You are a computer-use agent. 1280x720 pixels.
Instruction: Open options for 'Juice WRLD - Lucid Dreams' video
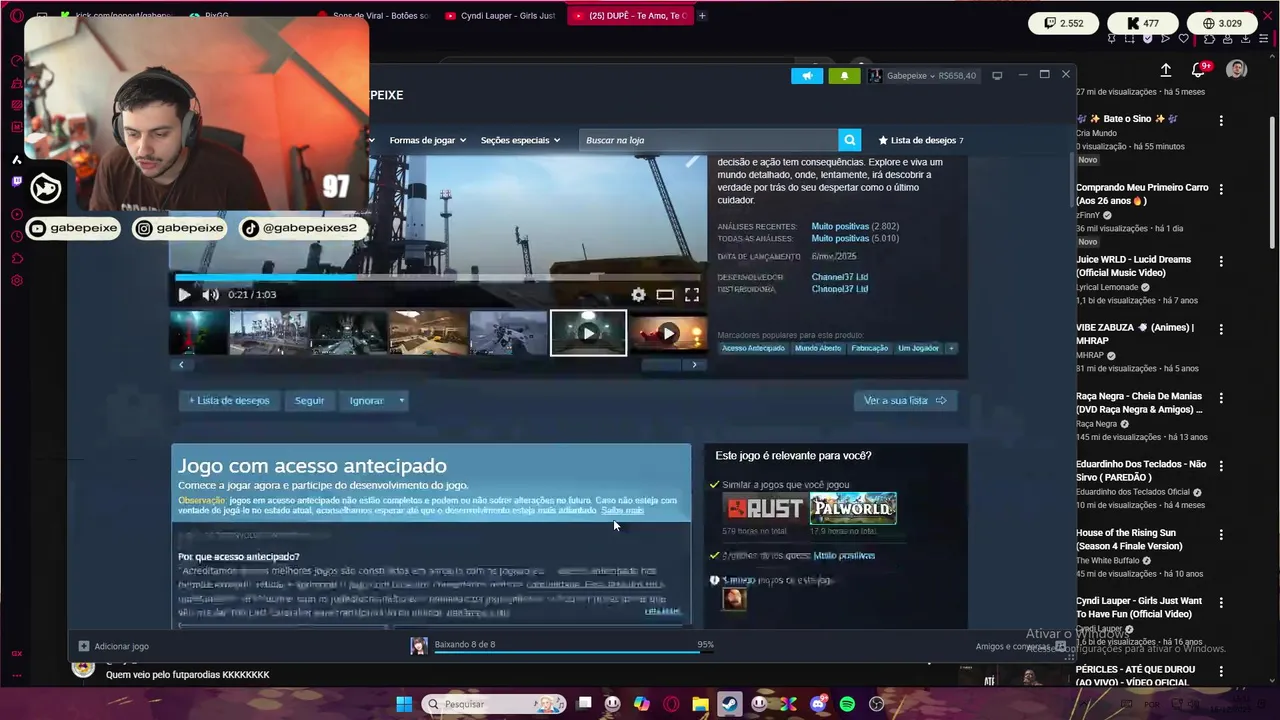coord(1221,261)
